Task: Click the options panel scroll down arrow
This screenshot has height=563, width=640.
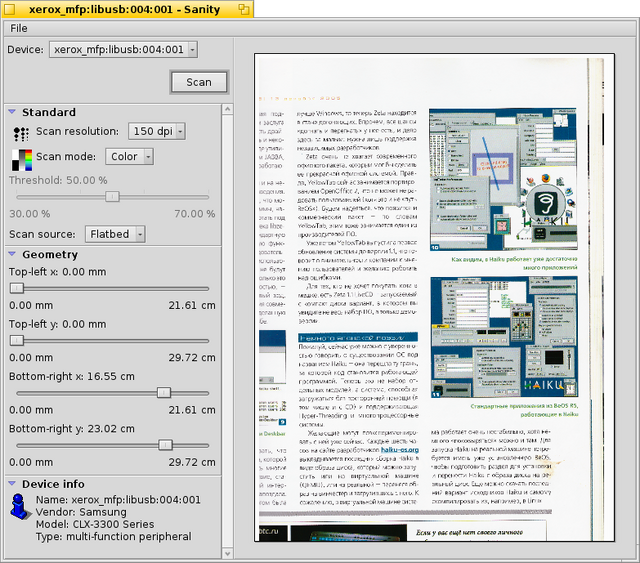Action: click(x=228, y=554)
